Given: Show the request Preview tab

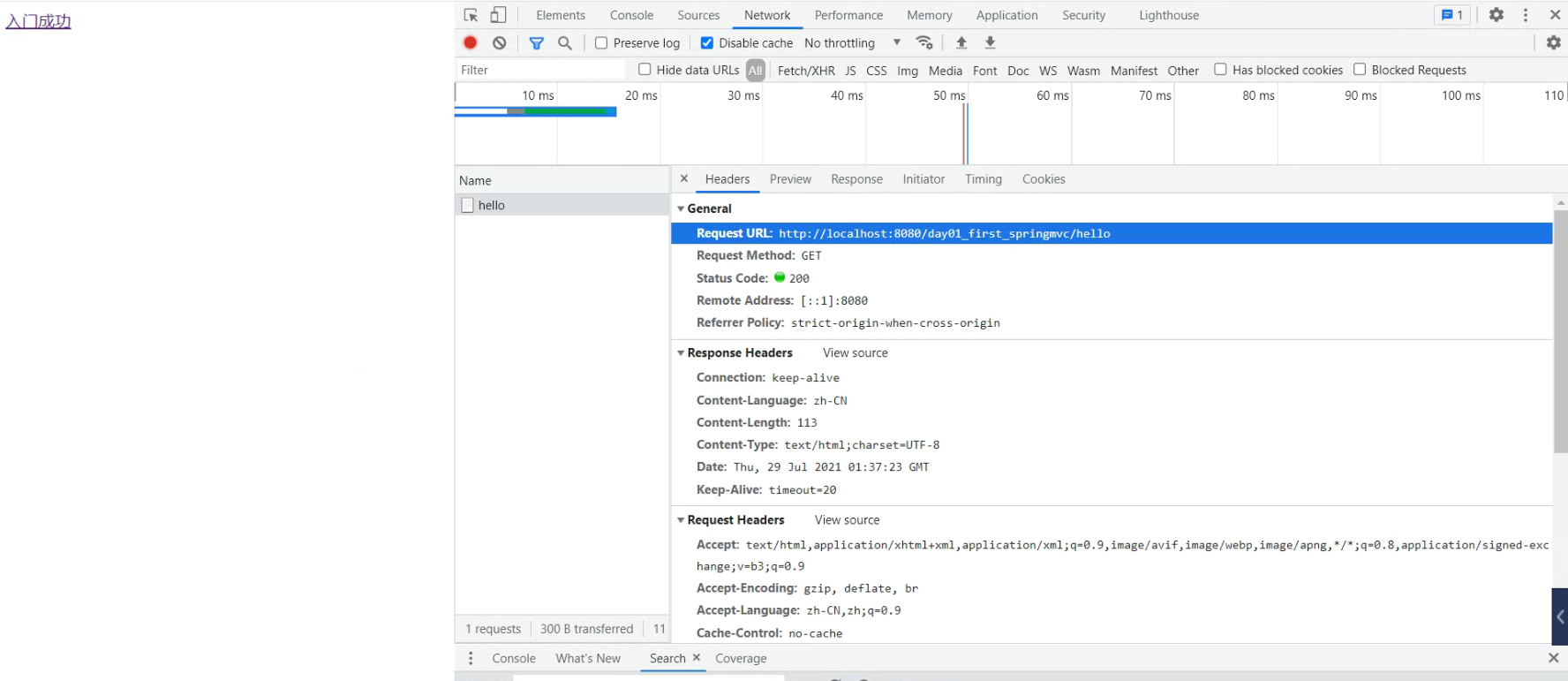Looking at the screenshot, I should (790, 178).
